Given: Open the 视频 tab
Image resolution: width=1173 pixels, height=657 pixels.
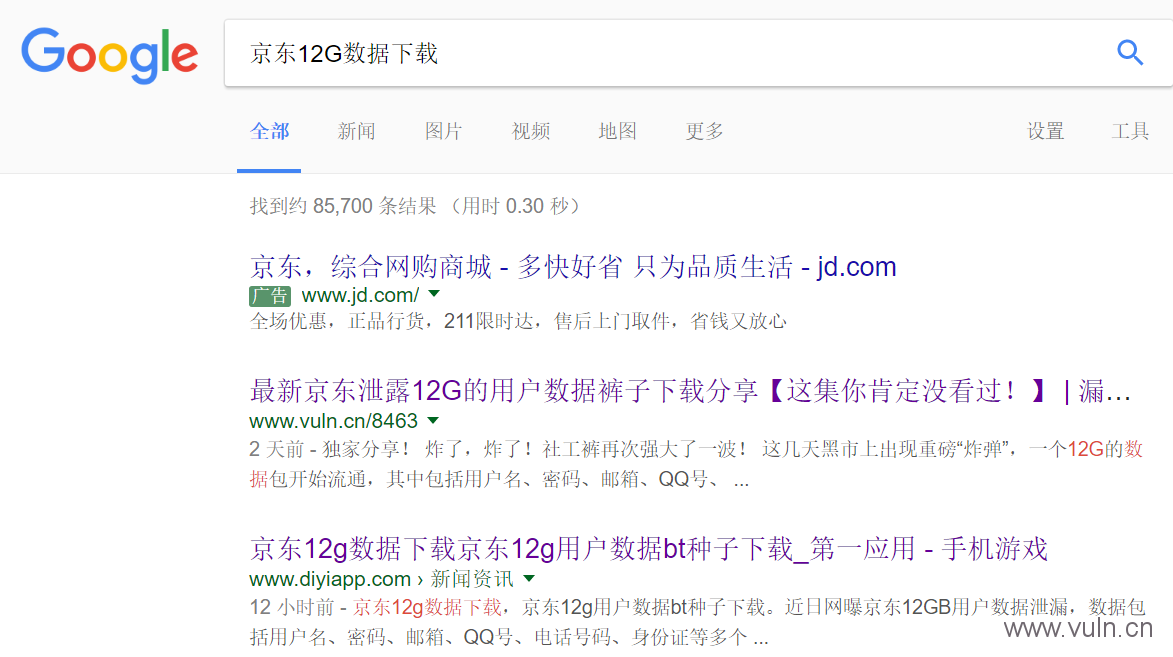Looking at the screenshot, I should [530, 132].
